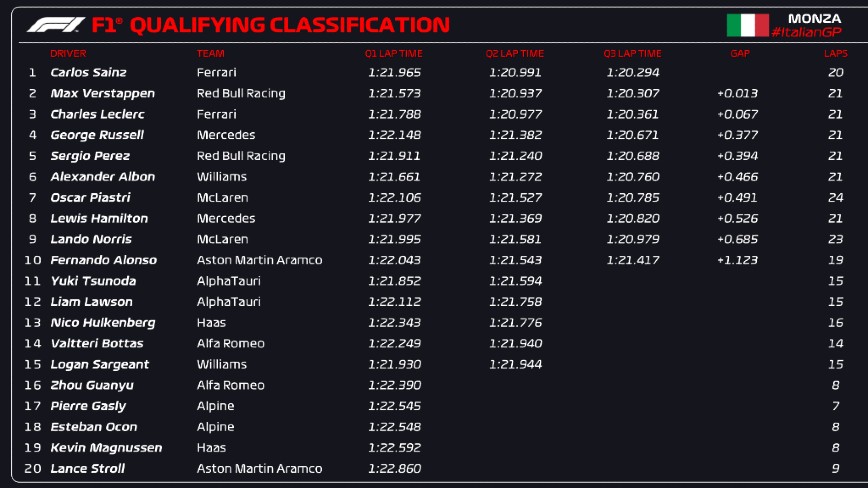Click the Q2 LAP TIME header
Image resolution: width=868 pixels, height=488 pixels.
[515, 53]
